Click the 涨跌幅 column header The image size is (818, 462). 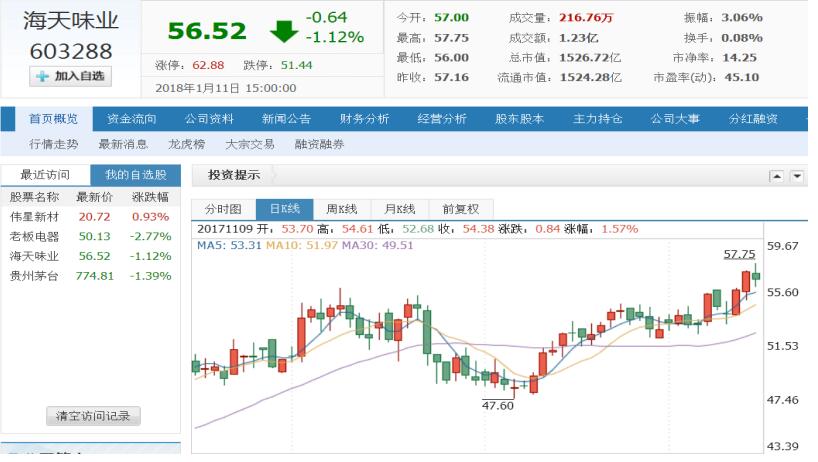click(x=150, y=197)
